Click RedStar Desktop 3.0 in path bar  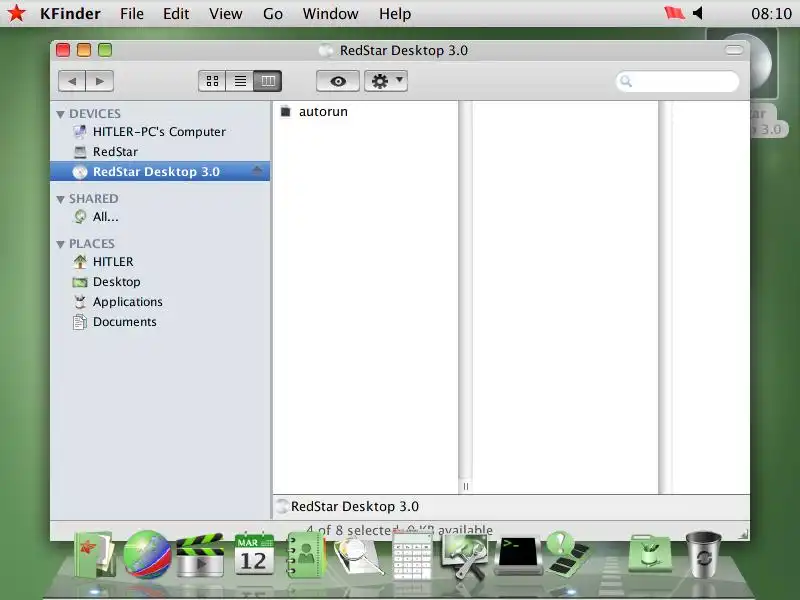[x=348, y=506]
